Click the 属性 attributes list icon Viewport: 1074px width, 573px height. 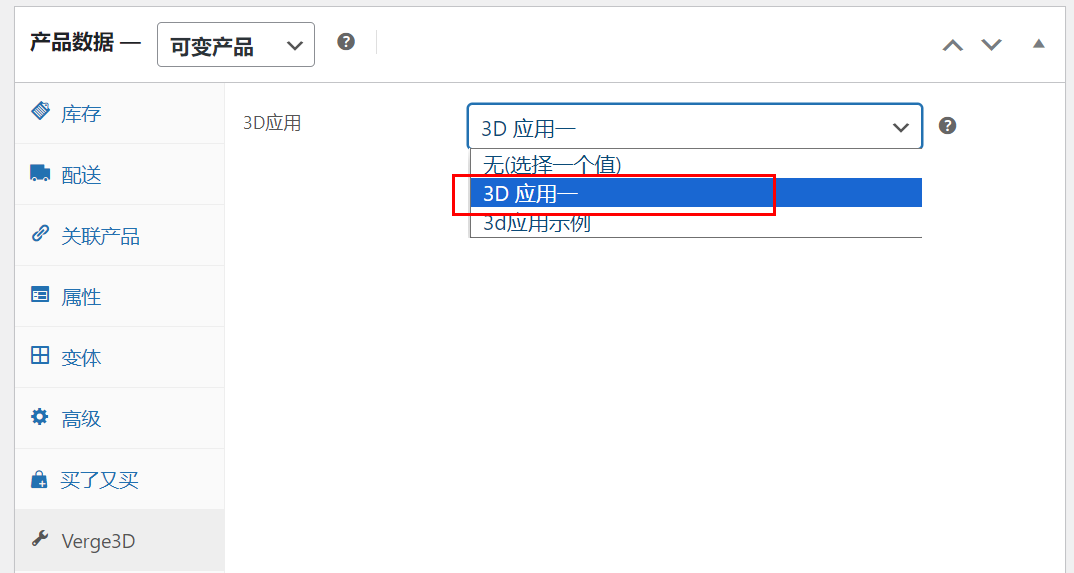point(40,294)
